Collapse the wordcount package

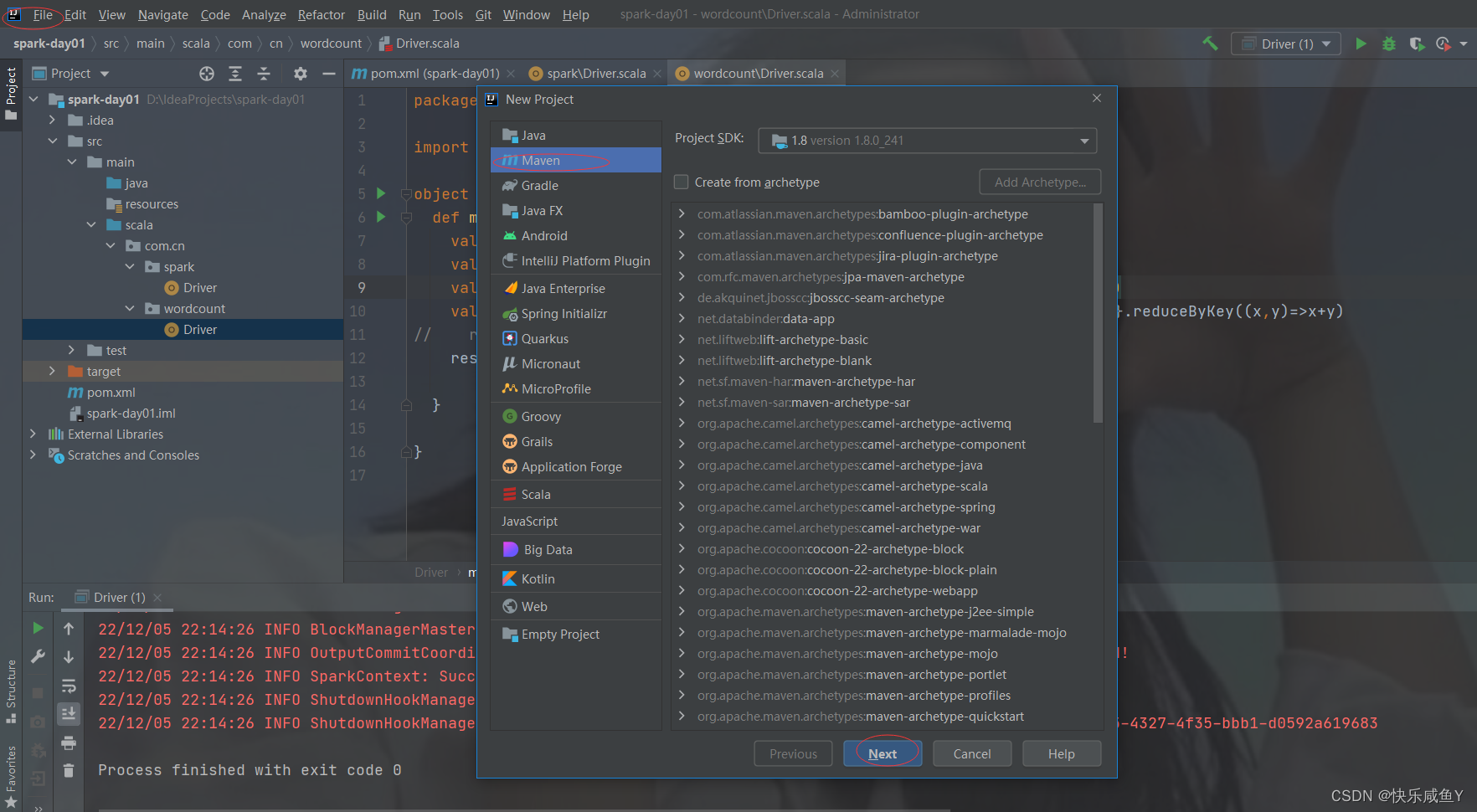130,308
